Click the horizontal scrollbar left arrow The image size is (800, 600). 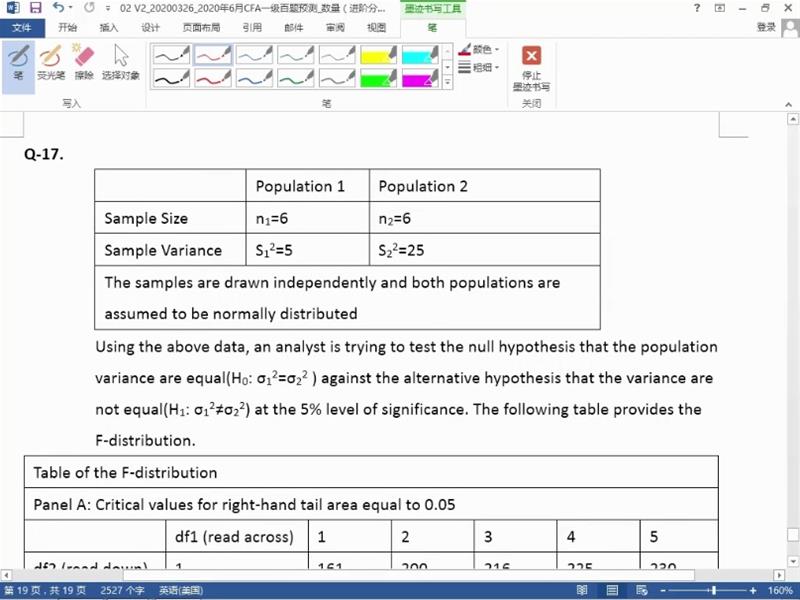pos(5,575)
